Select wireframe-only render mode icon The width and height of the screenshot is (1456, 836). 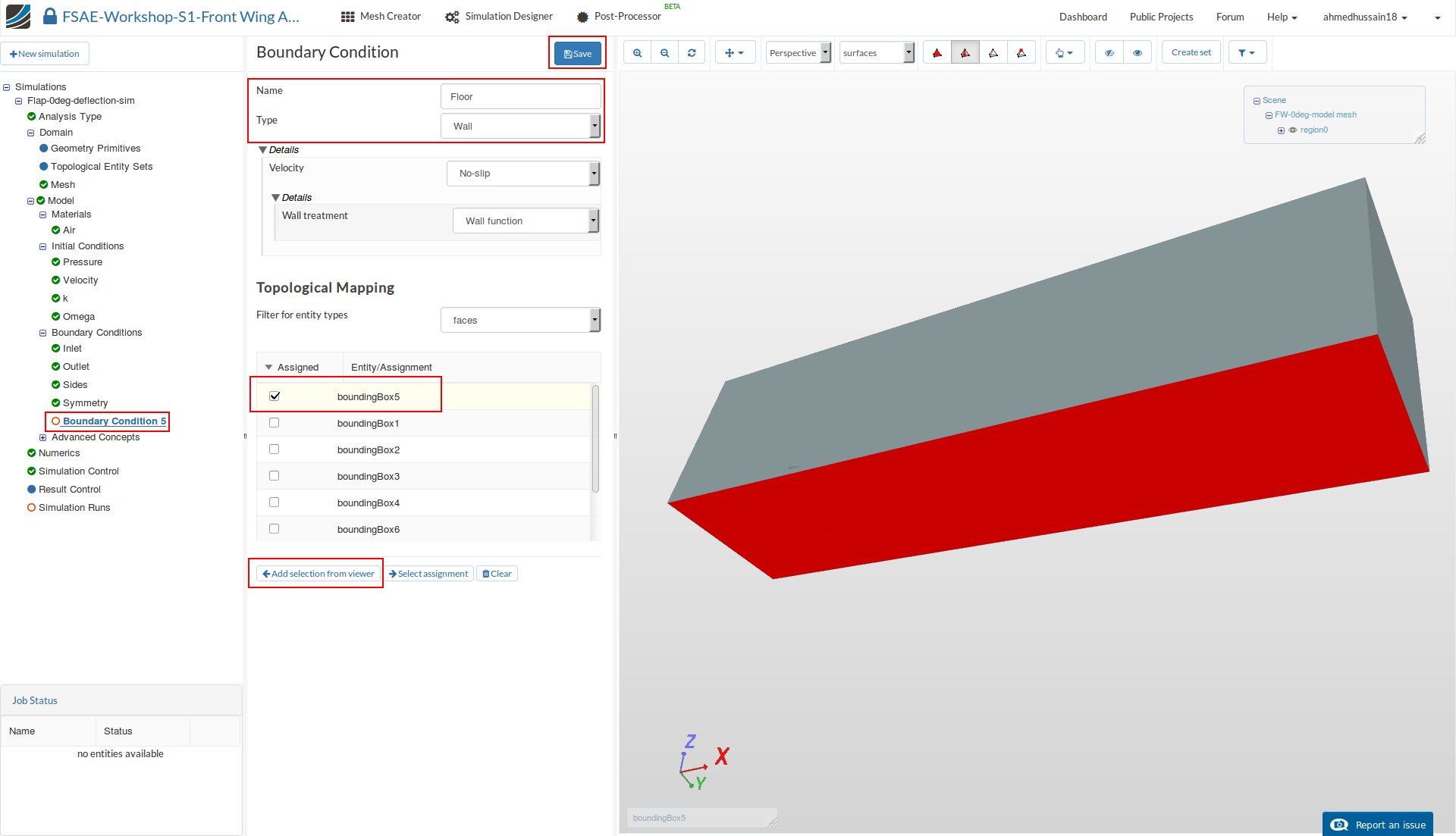click(993, 53)
